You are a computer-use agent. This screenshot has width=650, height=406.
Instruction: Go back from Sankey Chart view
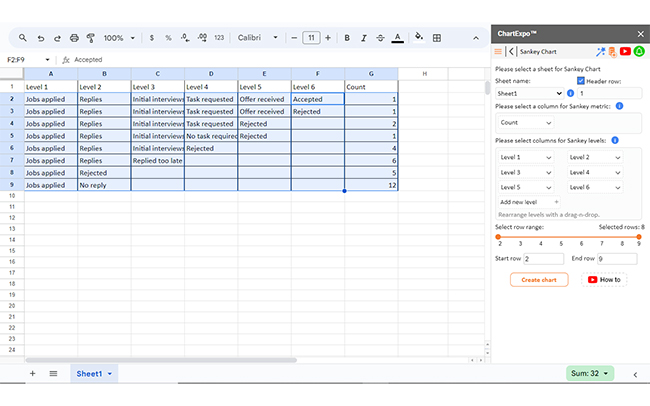click(511, 51)
